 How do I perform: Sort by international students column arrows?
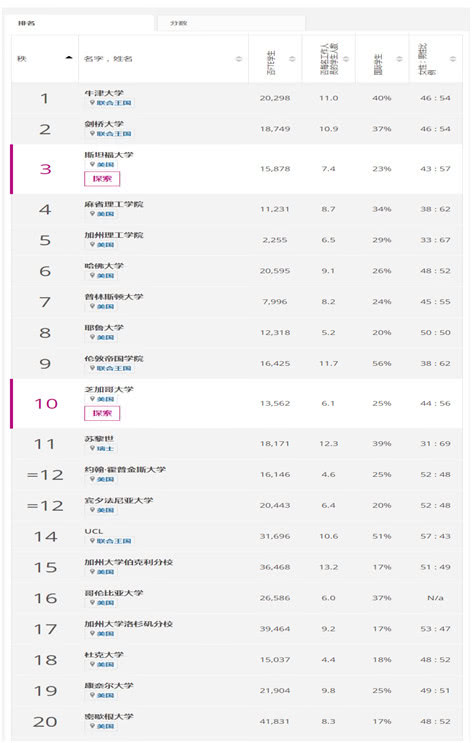(x=399, y=59)
